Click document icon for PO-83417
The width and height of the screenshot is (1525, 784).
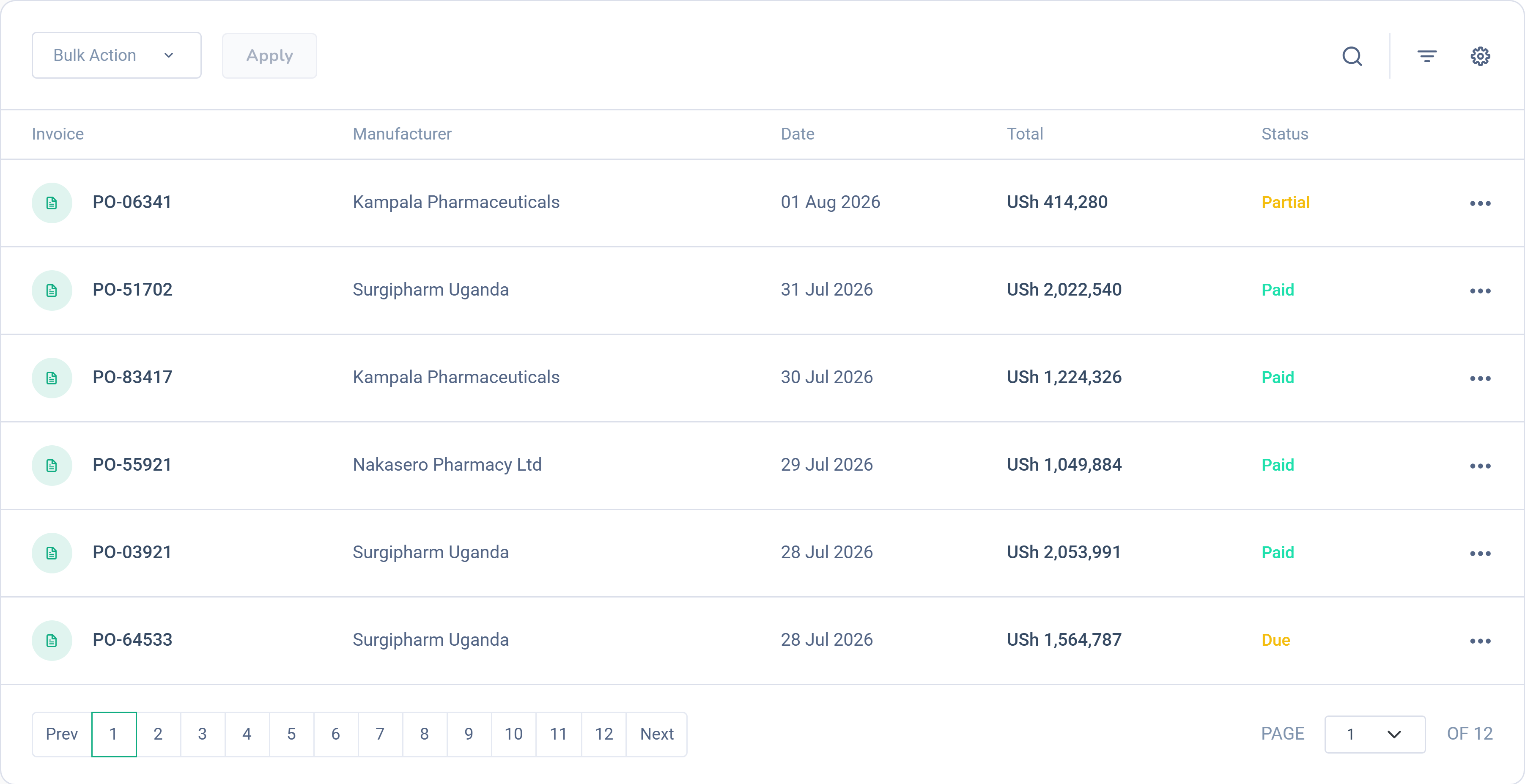(x=52, y=378)
